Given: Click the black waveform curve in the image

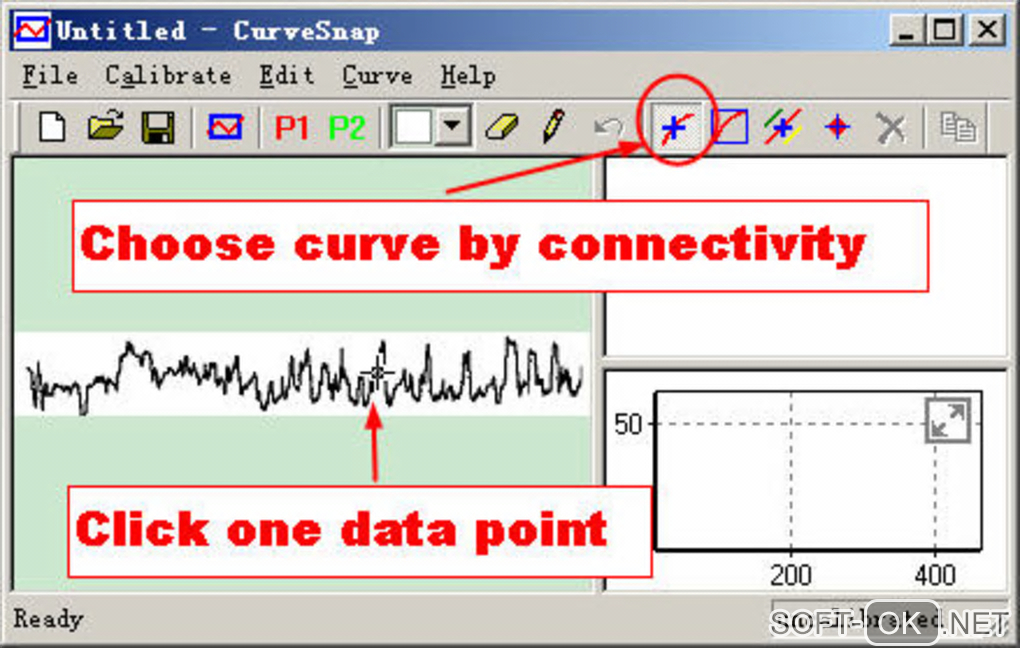Looking at the screenshot, I should tap(303, 375).
